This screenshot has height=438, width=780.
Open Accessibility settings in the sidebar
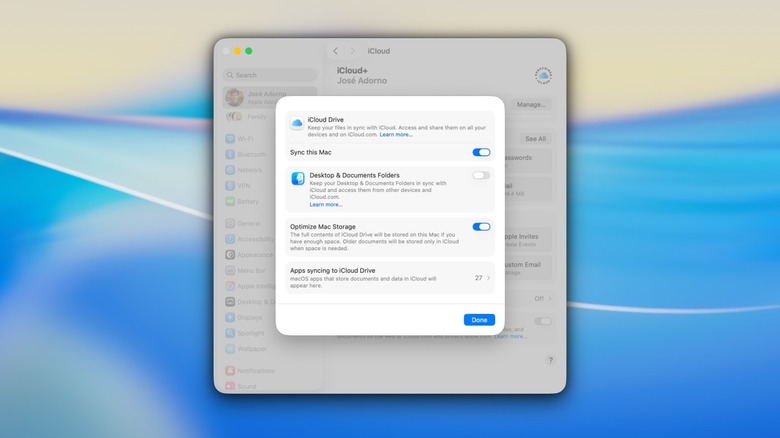click(249, 239)
